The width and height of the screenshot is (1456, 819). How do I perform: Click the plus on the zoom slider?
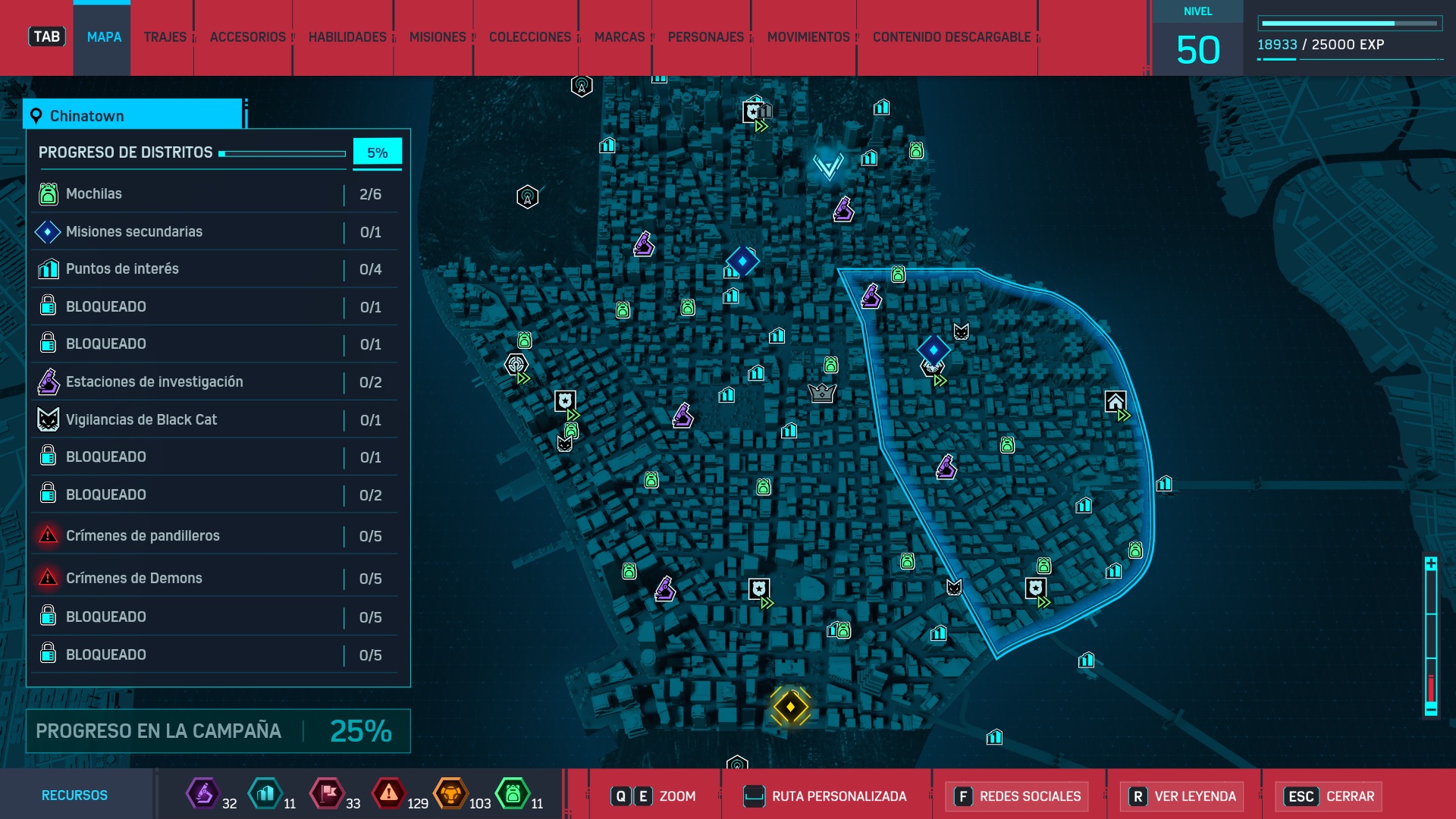[1431, 563]
